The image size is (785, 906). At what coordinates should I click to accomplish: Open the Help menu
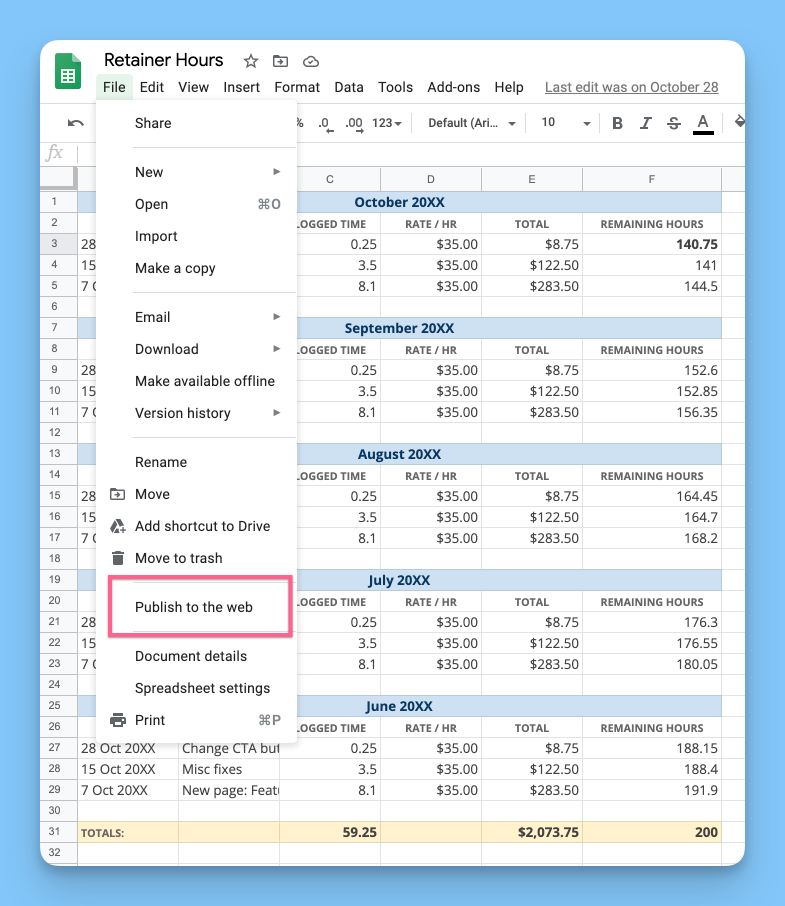tap(509, 87)
